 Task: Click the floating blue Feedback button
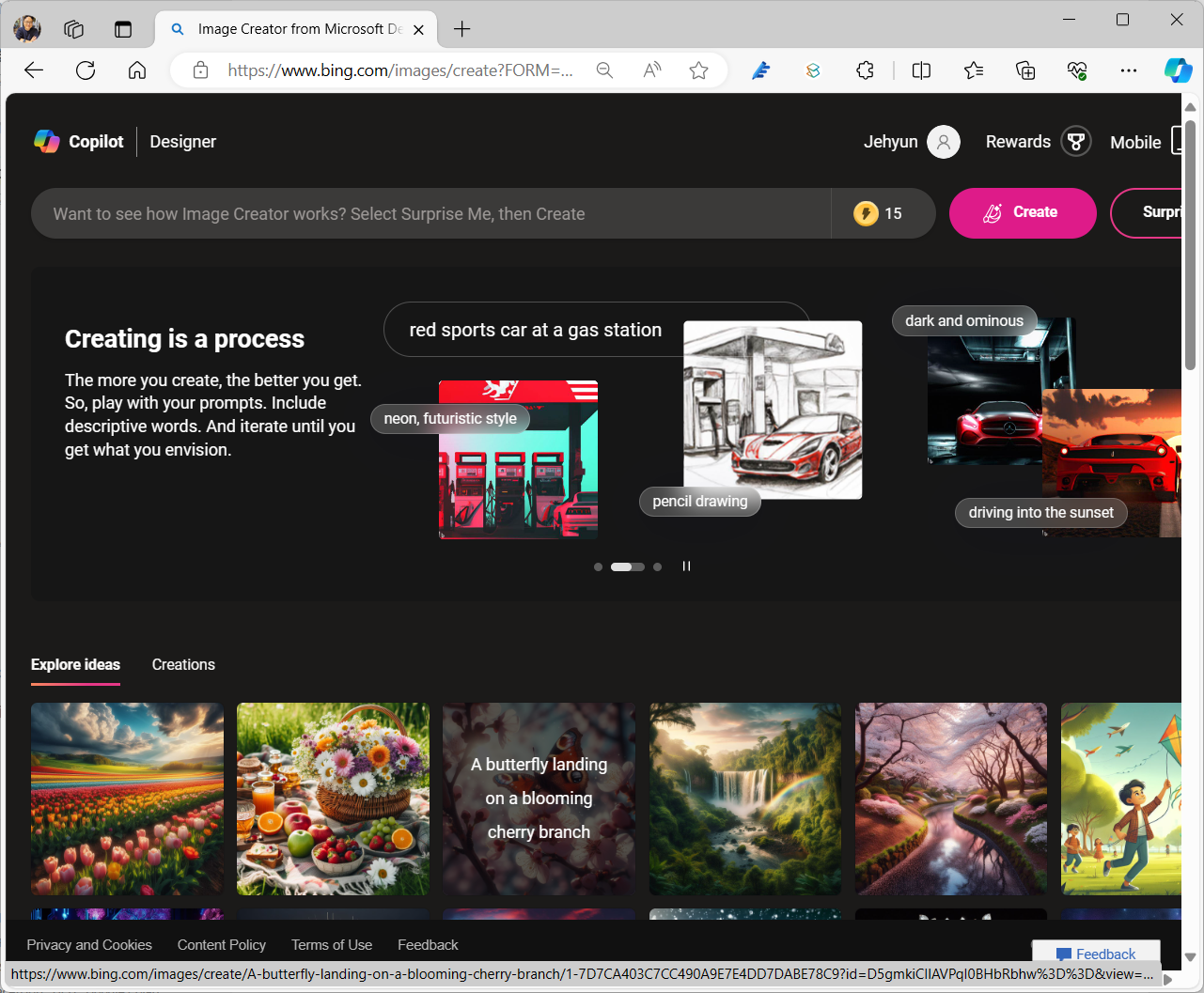[1096, 953]
